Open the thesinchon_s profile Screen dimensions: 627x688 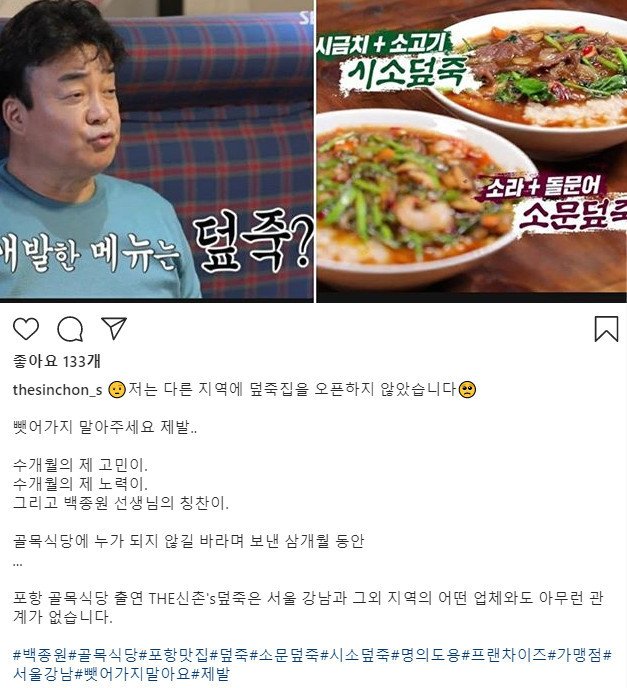[57, 390]
